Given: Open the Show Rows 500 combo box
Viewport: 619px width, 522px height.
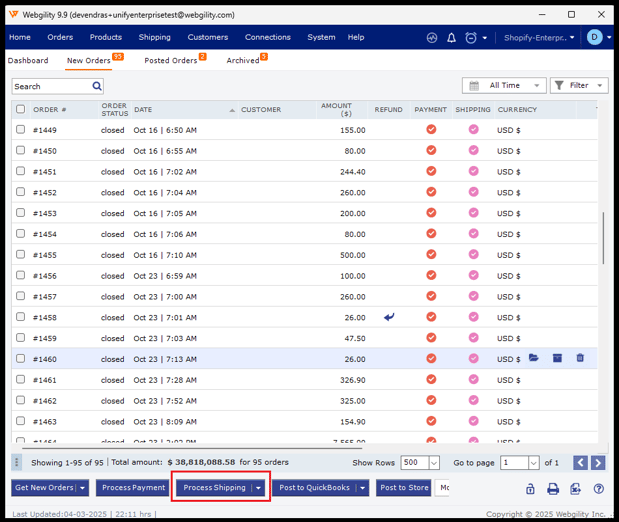Looking at the screenshot, I should (420, 463).
